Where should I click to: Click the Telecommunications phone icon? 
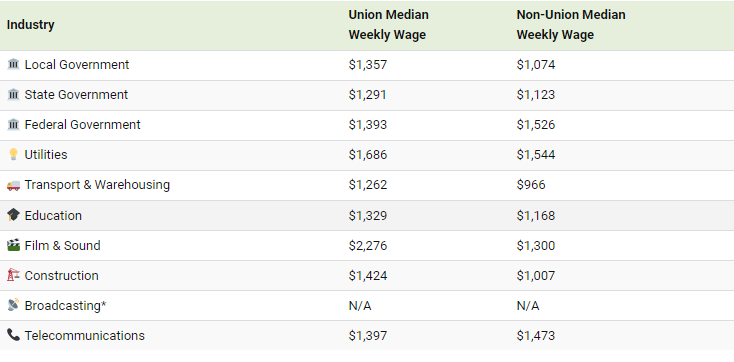click(13, 335)
